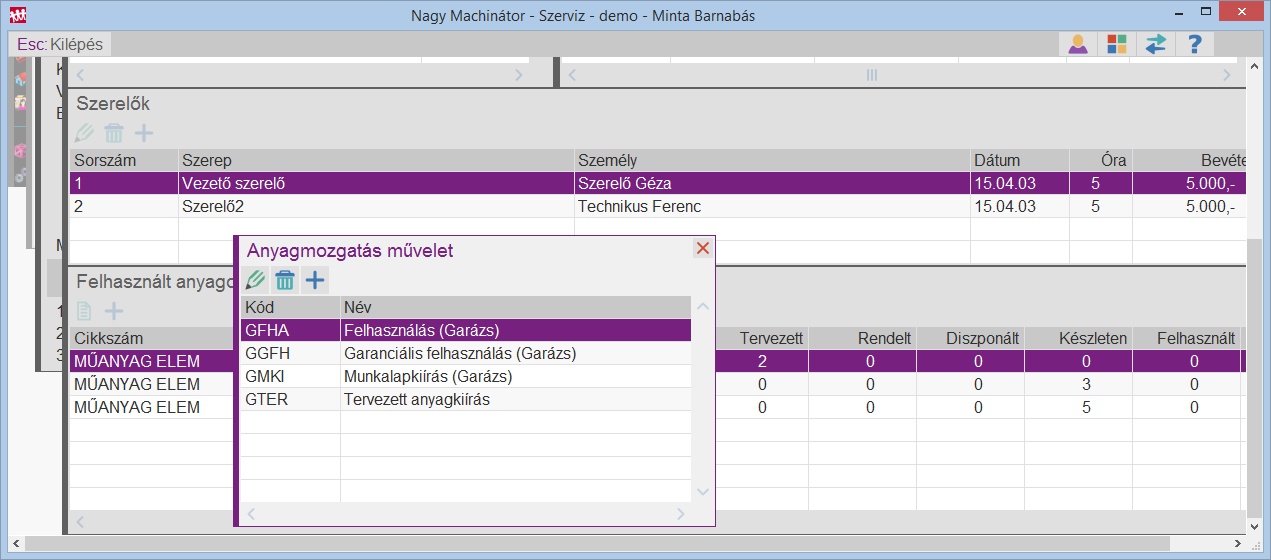This screenshot has height=560, width=1271.
Task: Click the GGFH code cell
Action: [290, 353]
